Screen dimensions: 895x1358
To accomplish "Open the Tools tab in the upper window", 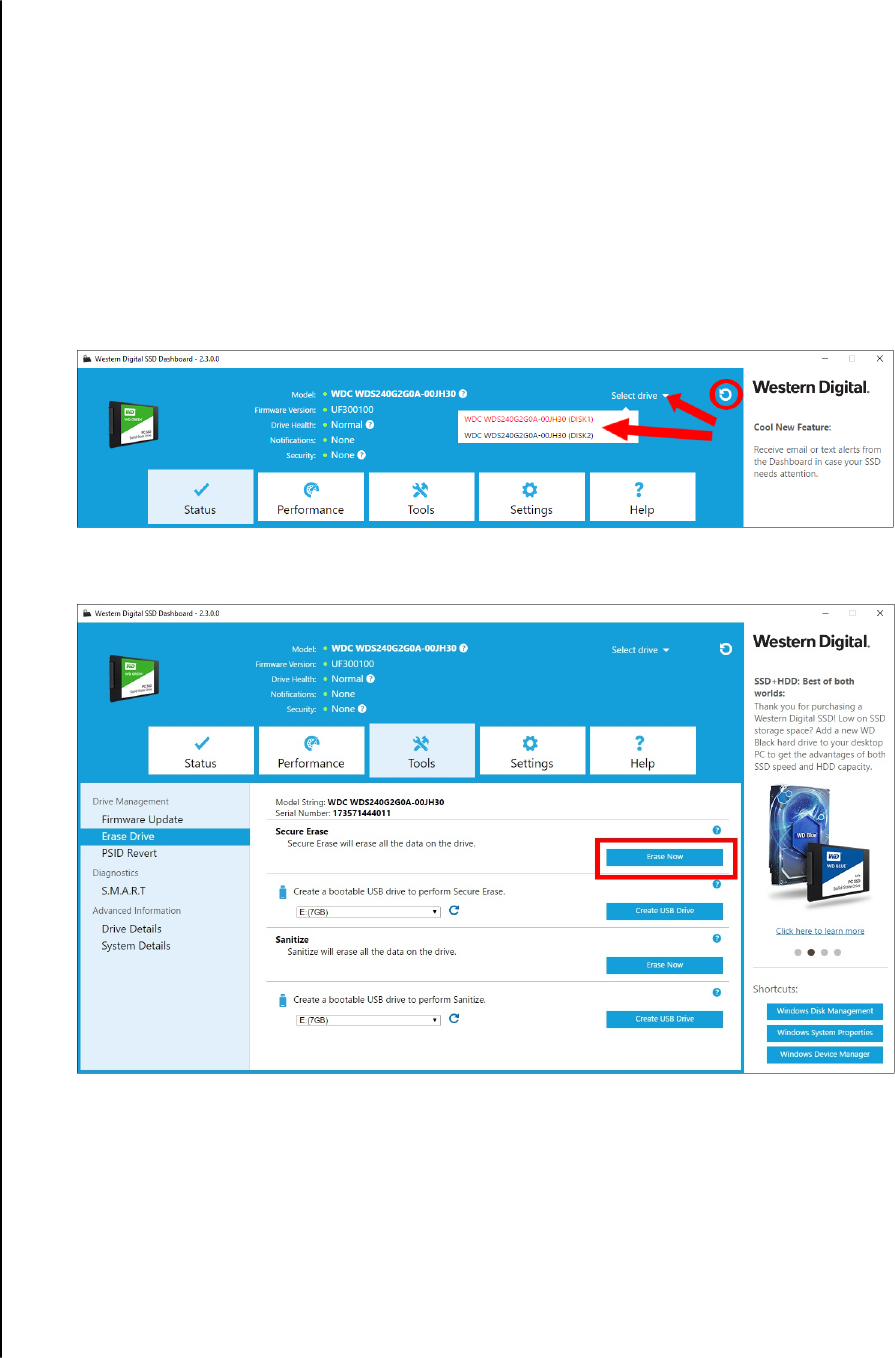I will point(421,497).
